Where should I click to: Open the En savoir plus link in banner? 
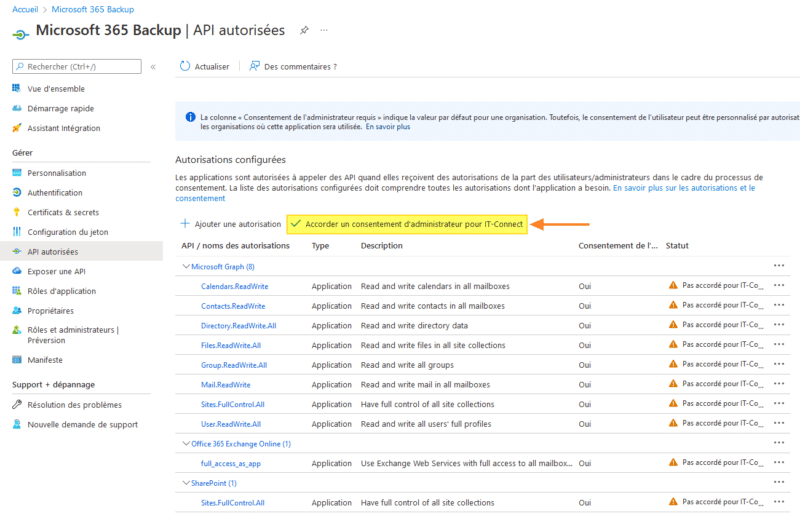pyautogui.click(x=388, y=127)
